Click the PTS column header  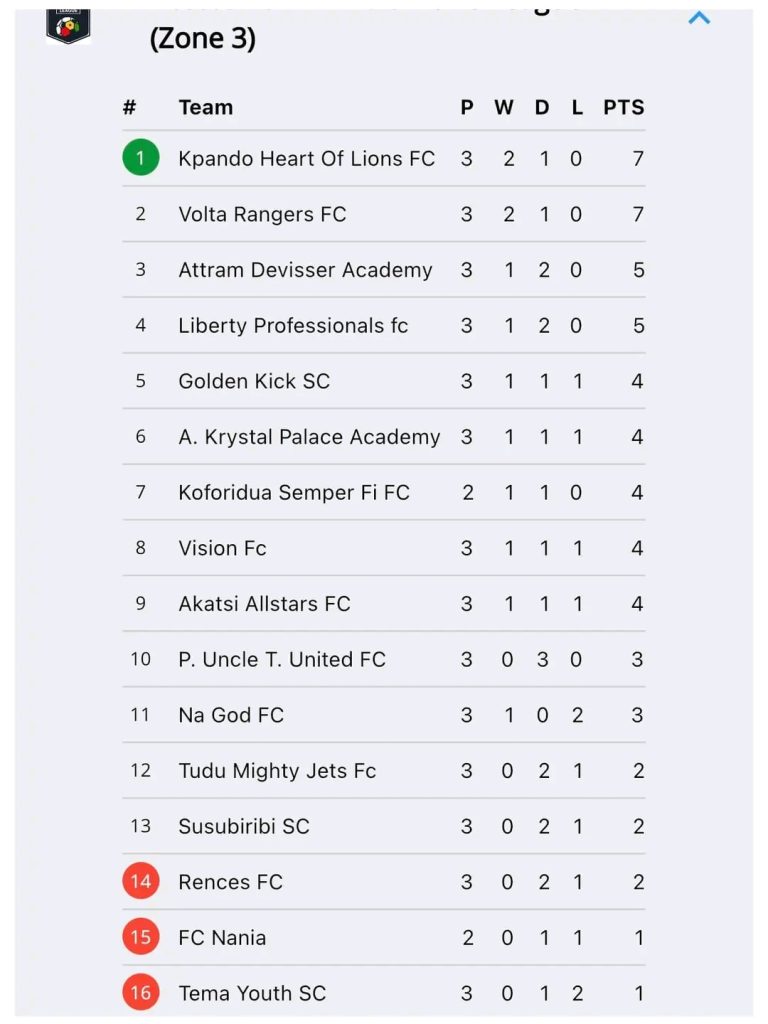624,107
